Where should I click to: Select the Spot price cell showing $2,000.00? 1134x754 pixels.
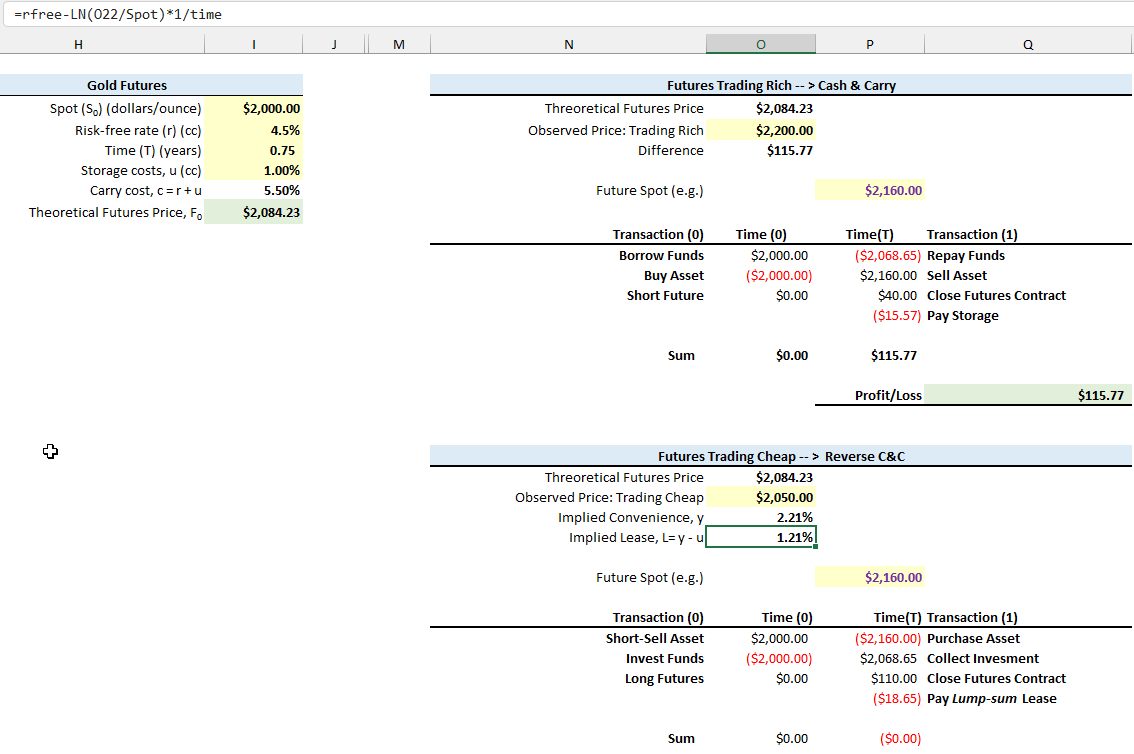[x=252, y=108]
